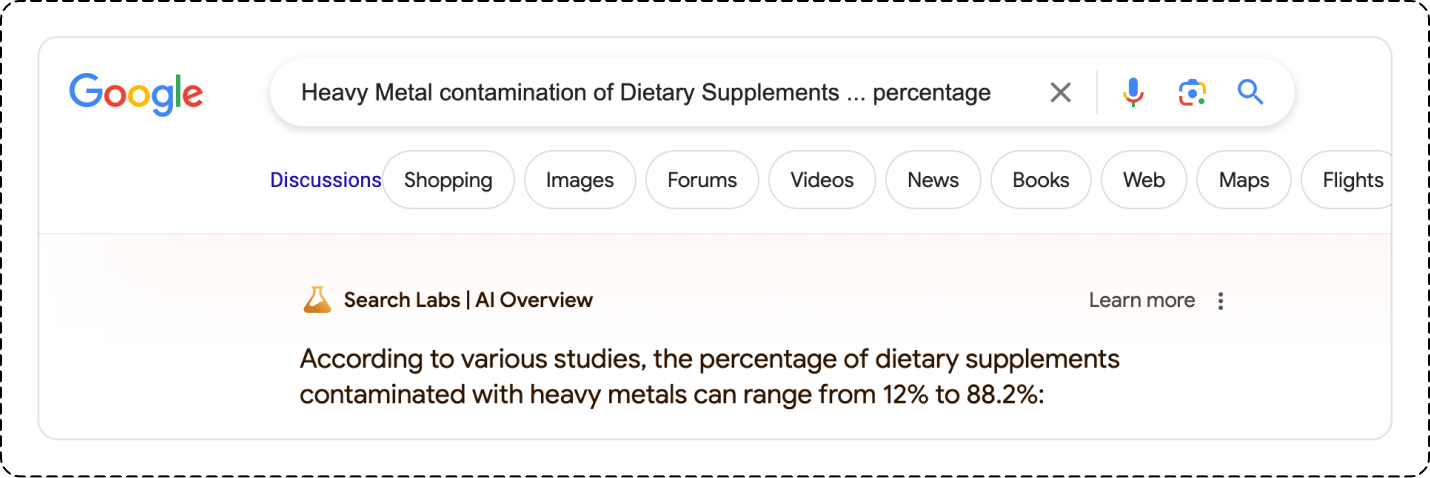The width and height of the screenshot is (1430, 478).
Task: Click the search query text field
Action: click(x=645, y=93)
